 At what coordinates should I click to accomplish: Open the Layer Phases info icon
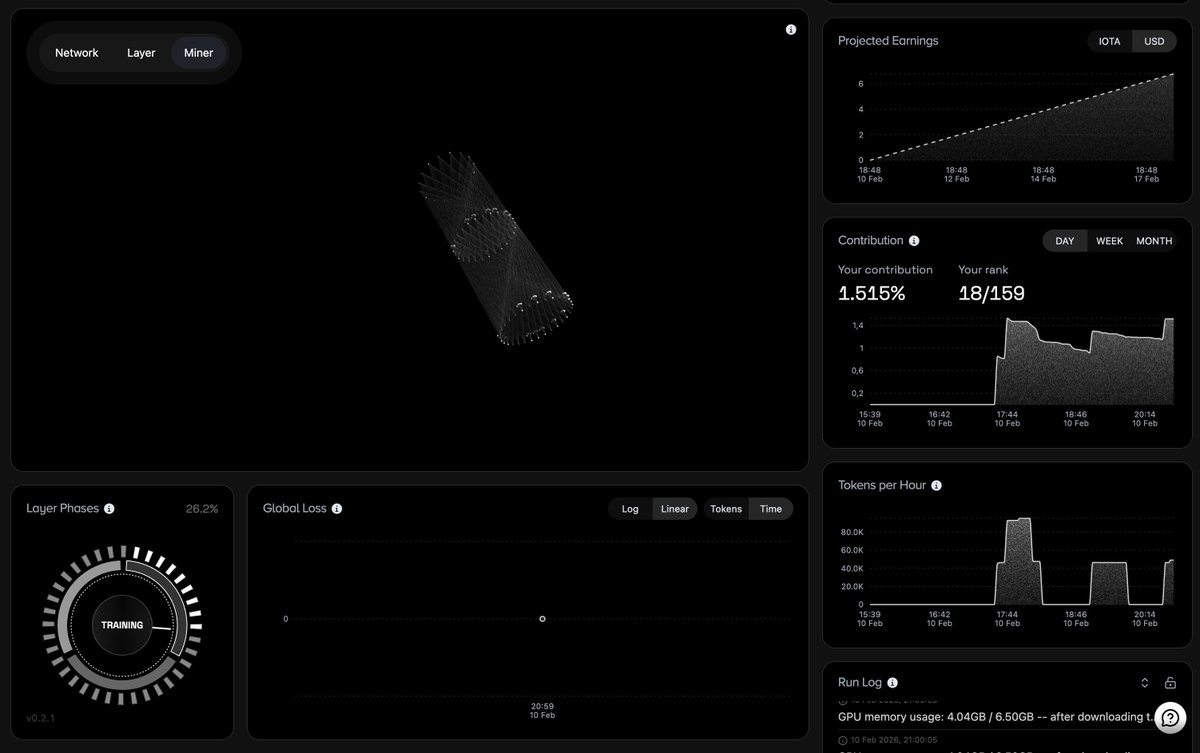tap(109, 509)
